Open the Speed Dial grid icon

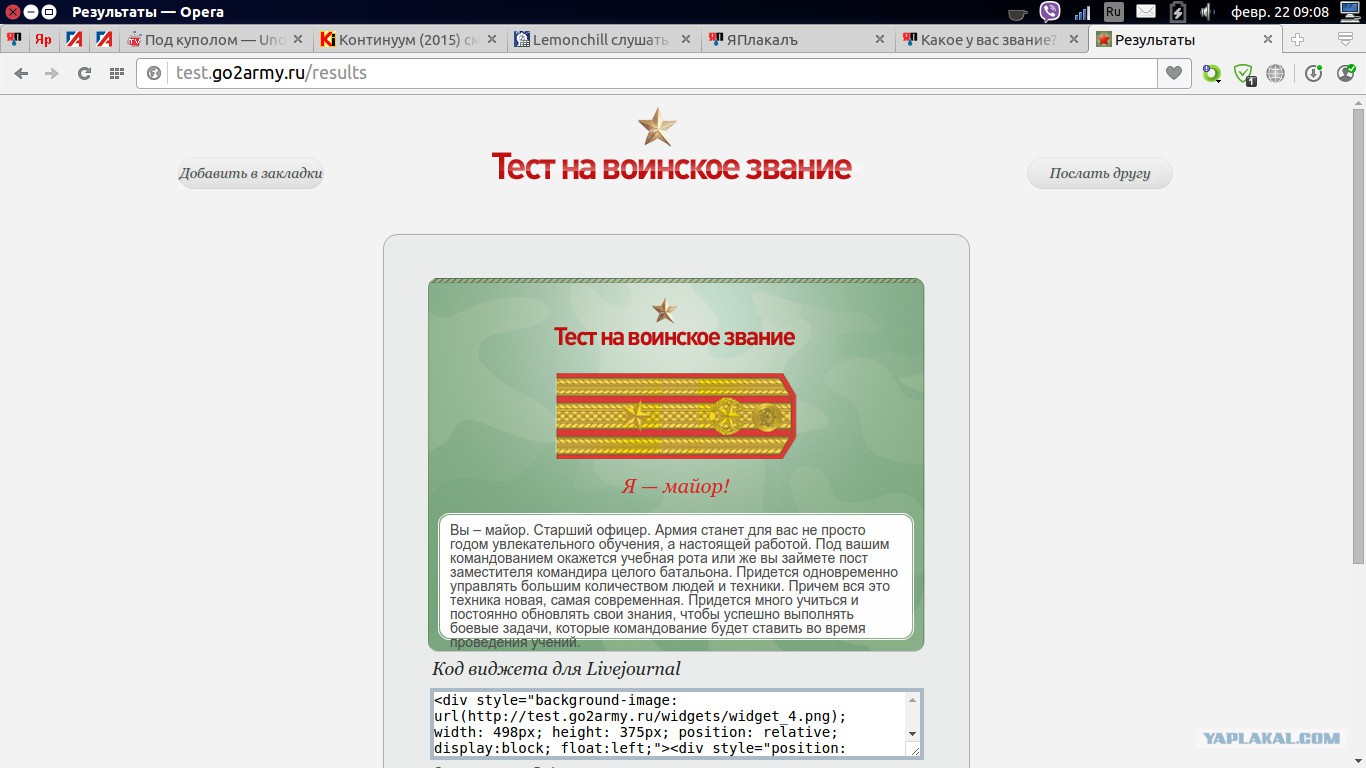(x=116, y=73)
